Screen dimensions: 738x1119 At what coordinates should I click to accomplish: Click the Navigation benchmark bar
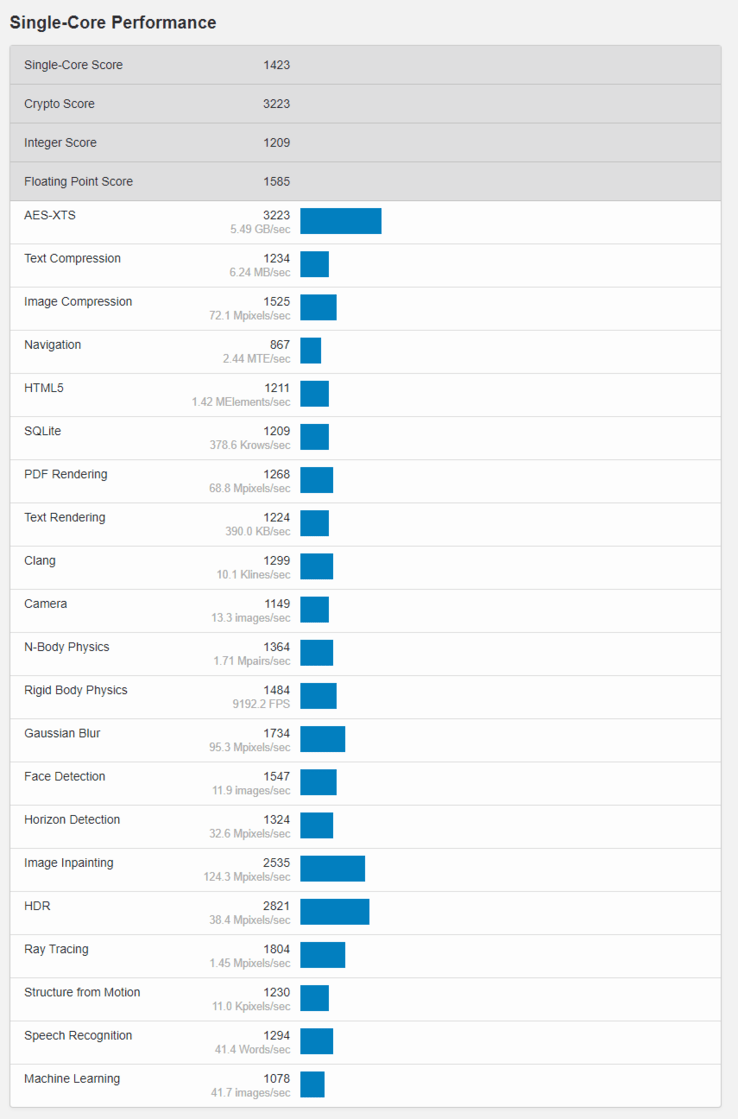pos(311,350)
